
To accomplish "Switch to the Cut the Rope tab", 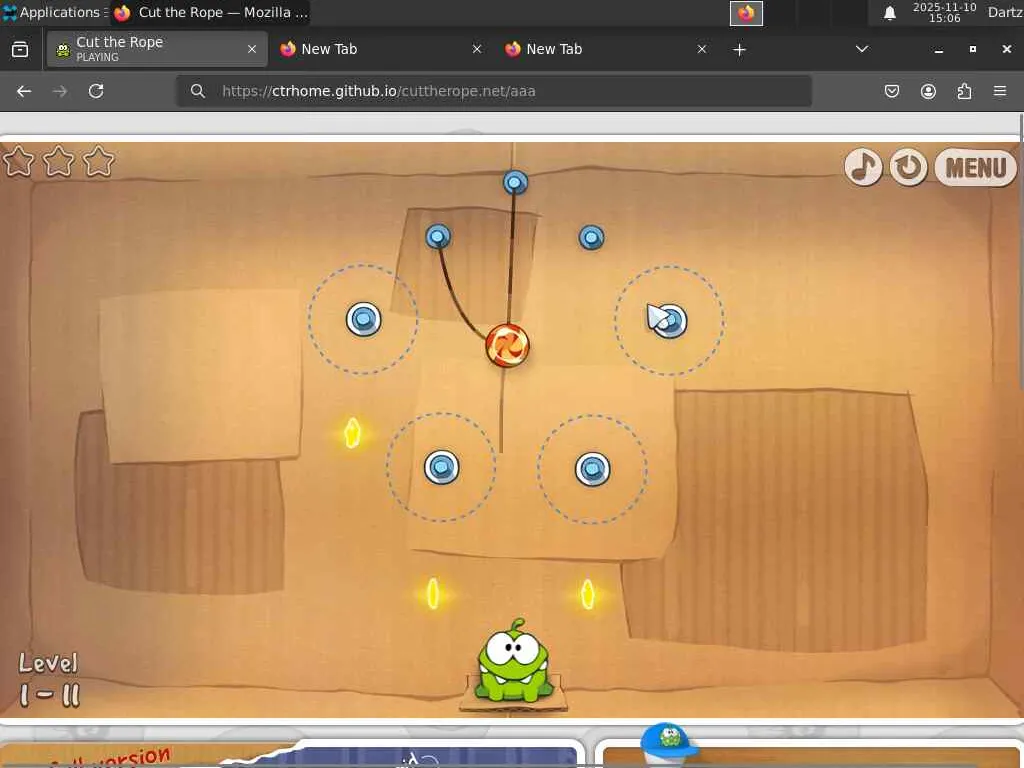I will pyautogui.click(x=157, y=49).
